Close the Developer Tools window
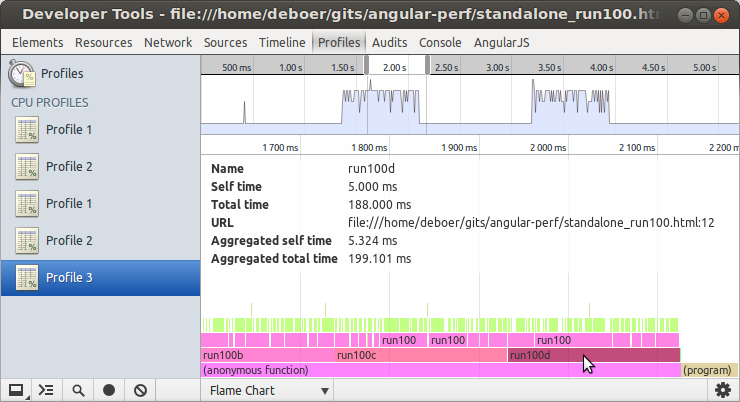Screen dimensions: 740x402 click(721, 16)
